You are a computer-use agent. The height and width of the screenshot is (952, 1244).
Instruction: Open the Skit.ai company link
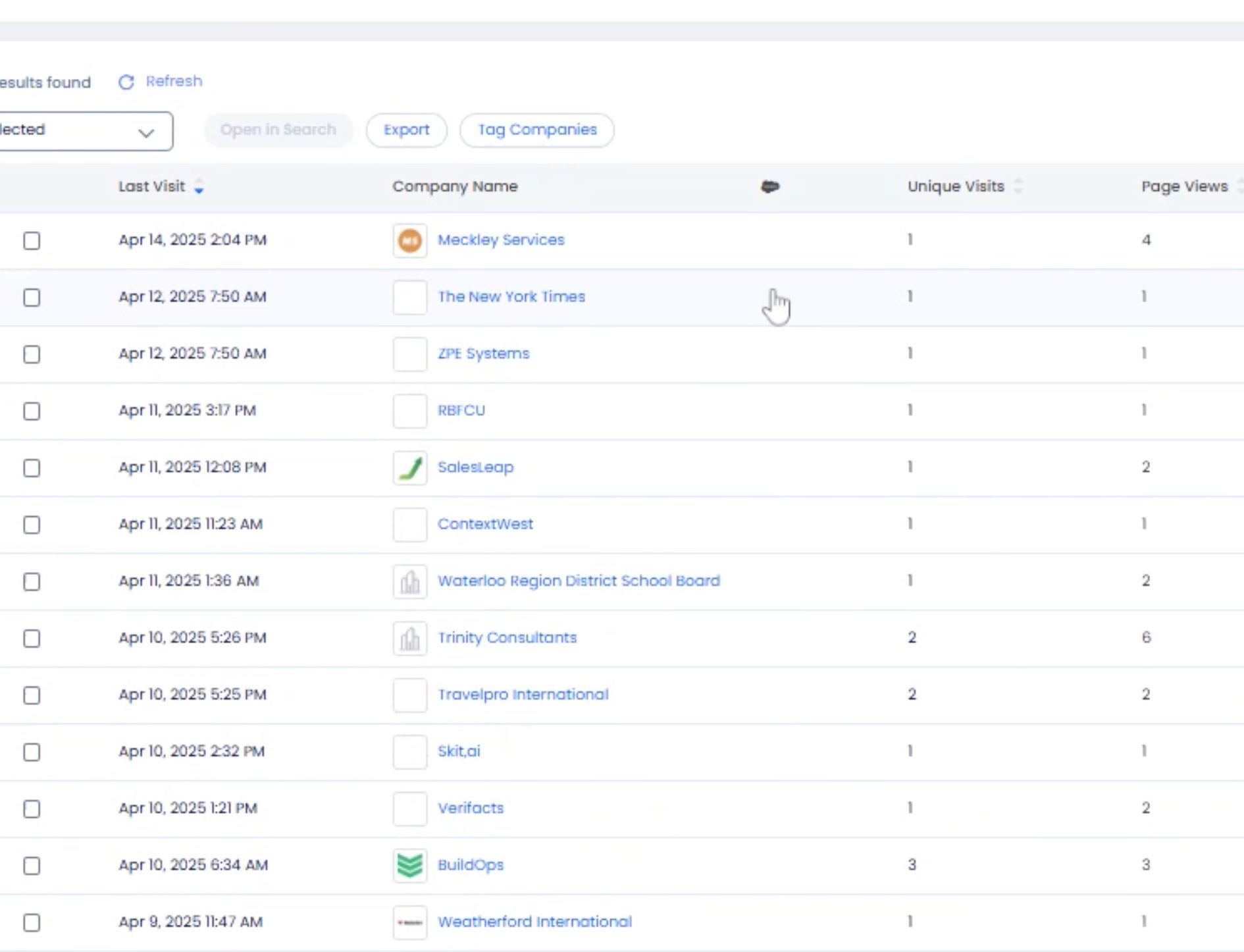click(459, 752)
